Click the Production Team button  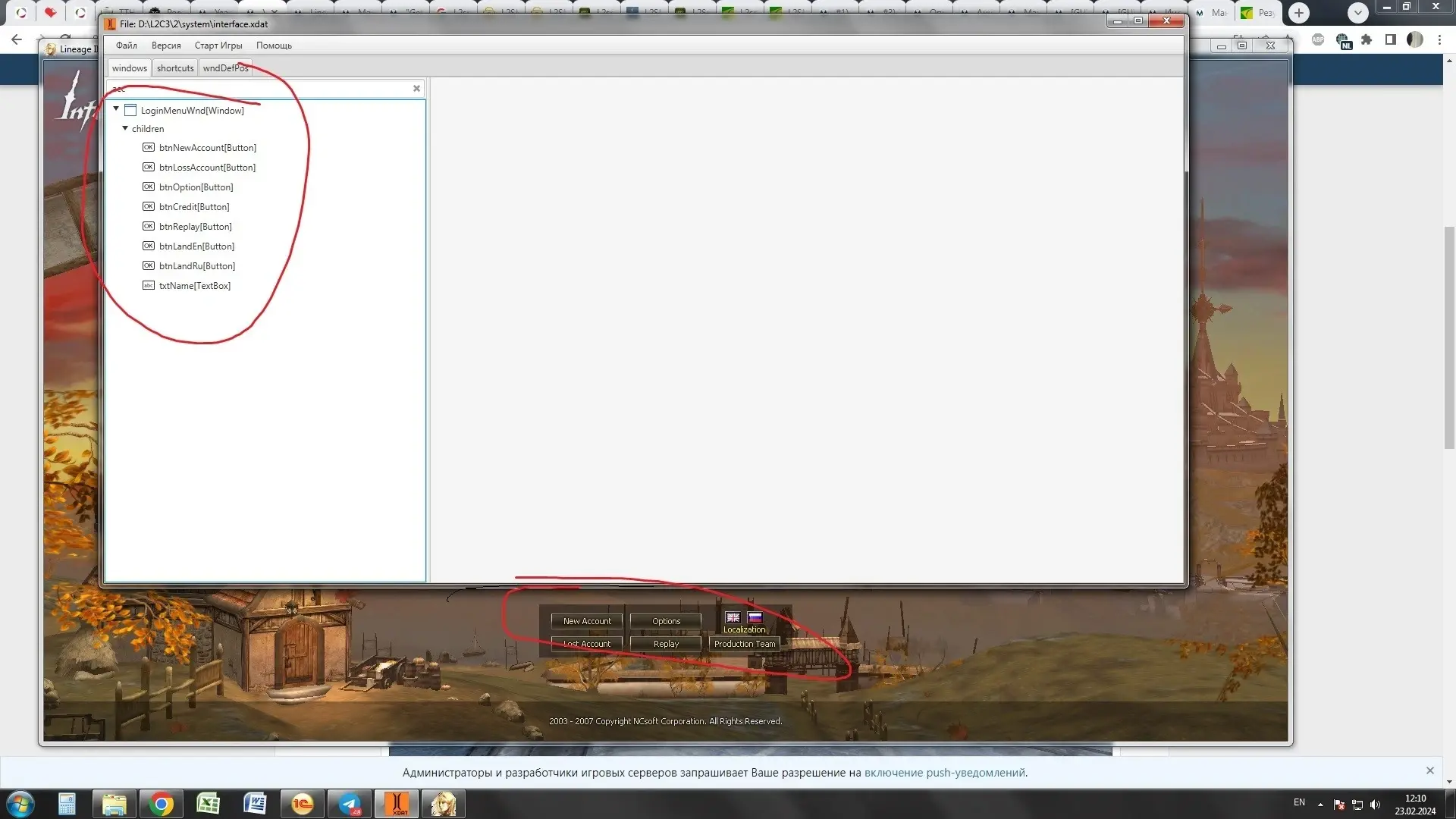(744, 643)
